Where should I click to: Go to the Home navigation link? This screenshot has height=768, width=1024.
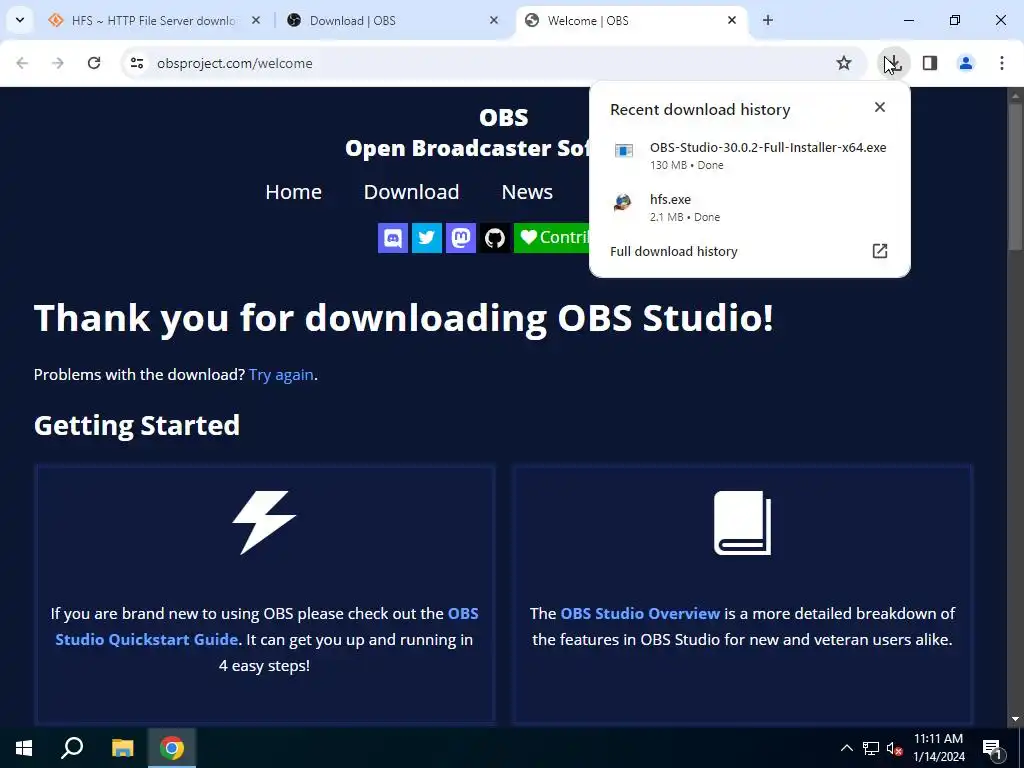click(293, 192)
